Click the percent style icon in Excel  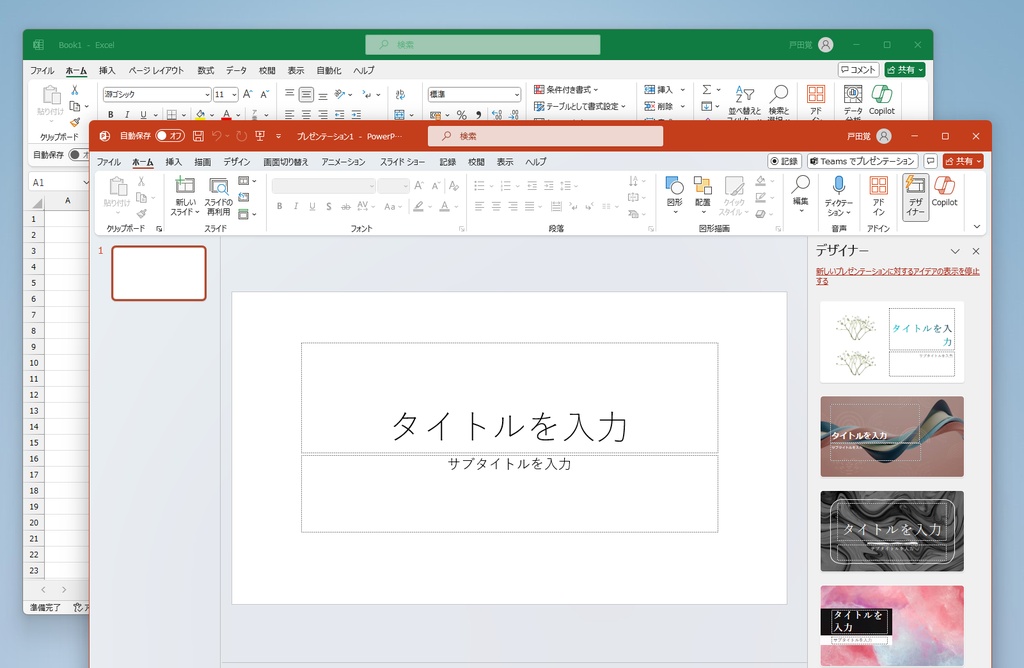pos(462,115)
